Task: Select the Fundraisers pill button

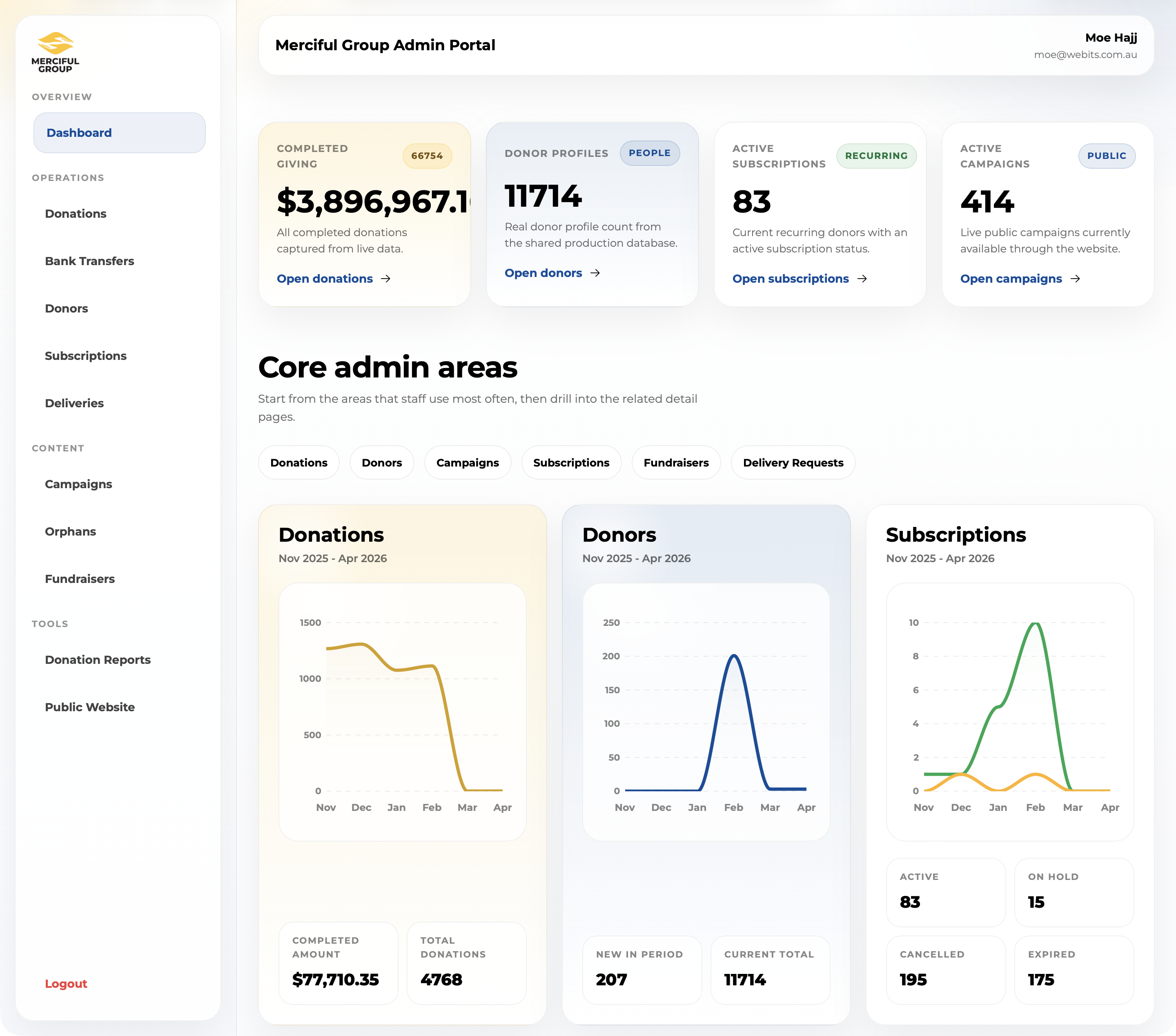Action: pos(676,463)
